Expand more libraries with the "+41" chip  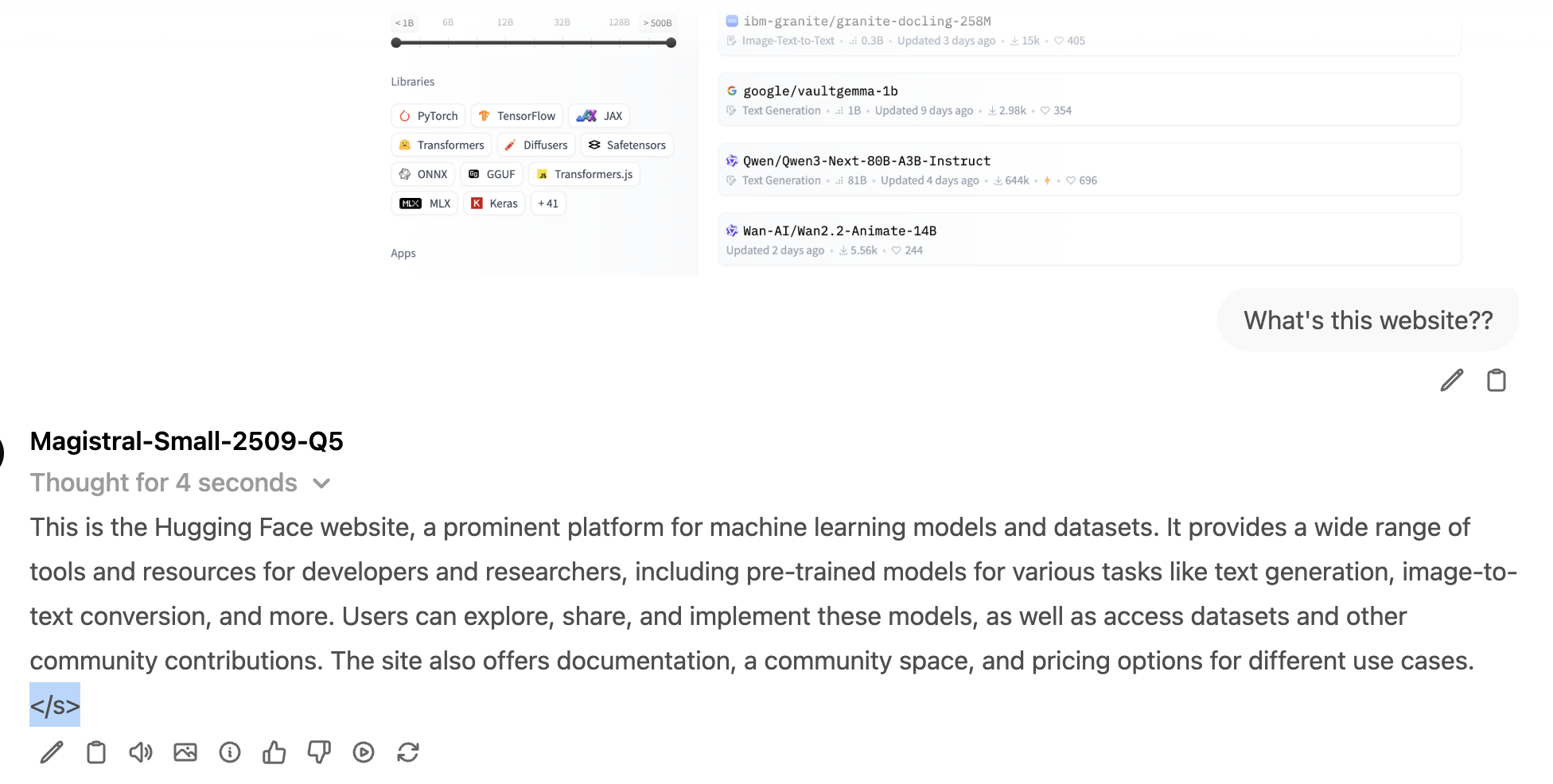pos(547,204)
